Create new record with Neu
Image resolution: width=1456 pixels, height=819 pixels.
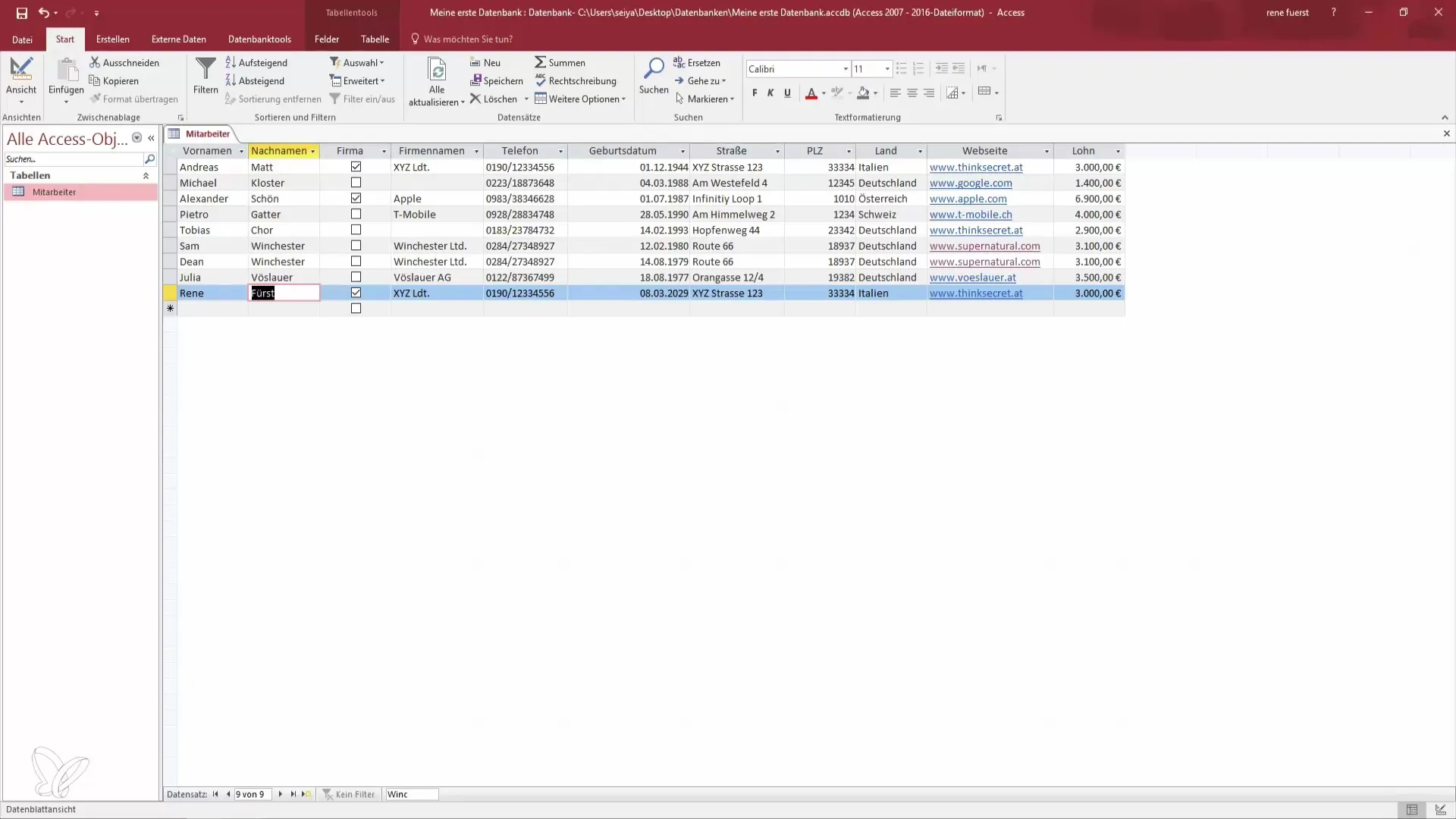tap(485, 62)
